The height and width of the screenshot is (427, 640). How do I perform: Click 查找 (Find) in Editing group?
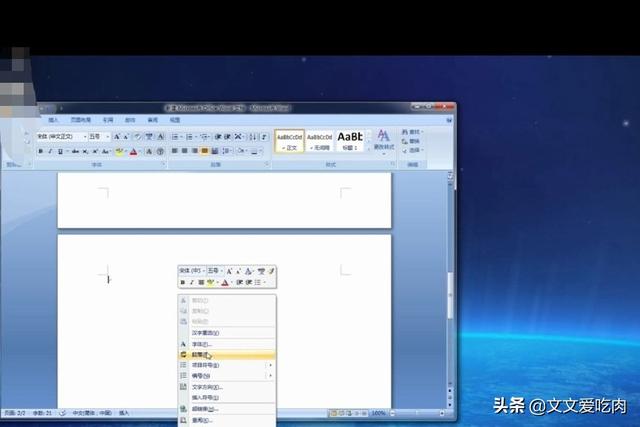coord(412,132)
